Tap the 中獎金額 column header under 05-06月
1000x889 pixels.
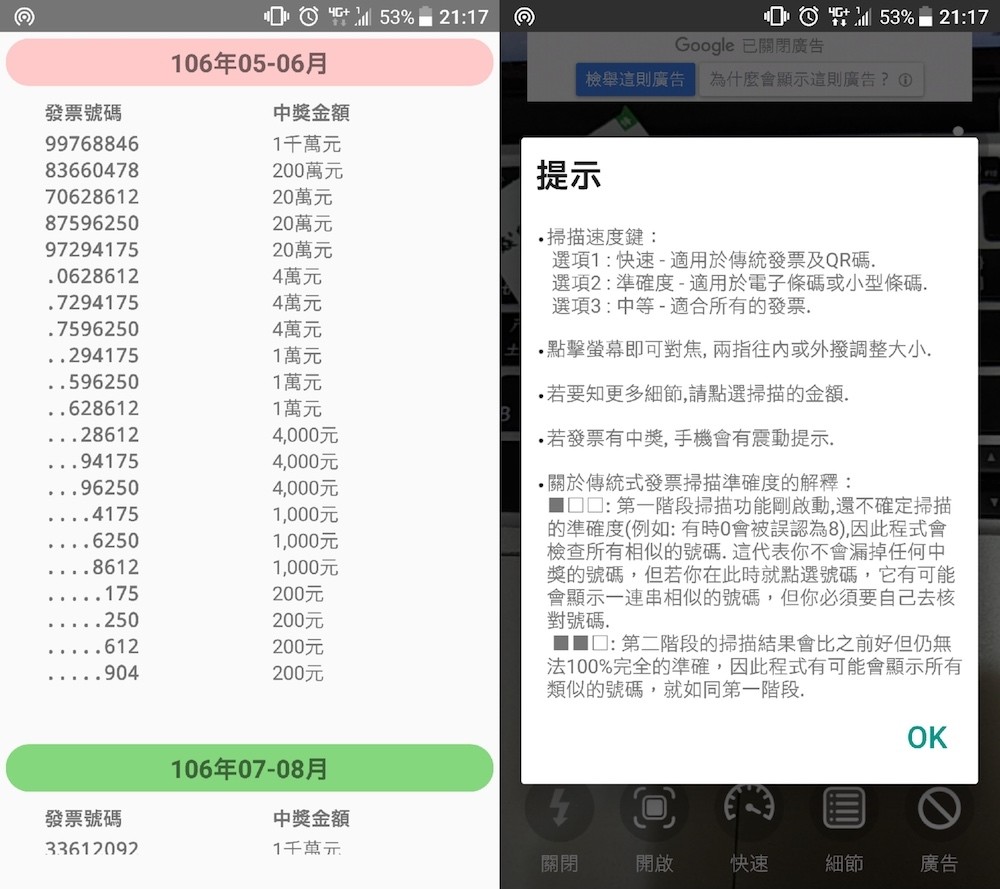[x=311, y=114]
